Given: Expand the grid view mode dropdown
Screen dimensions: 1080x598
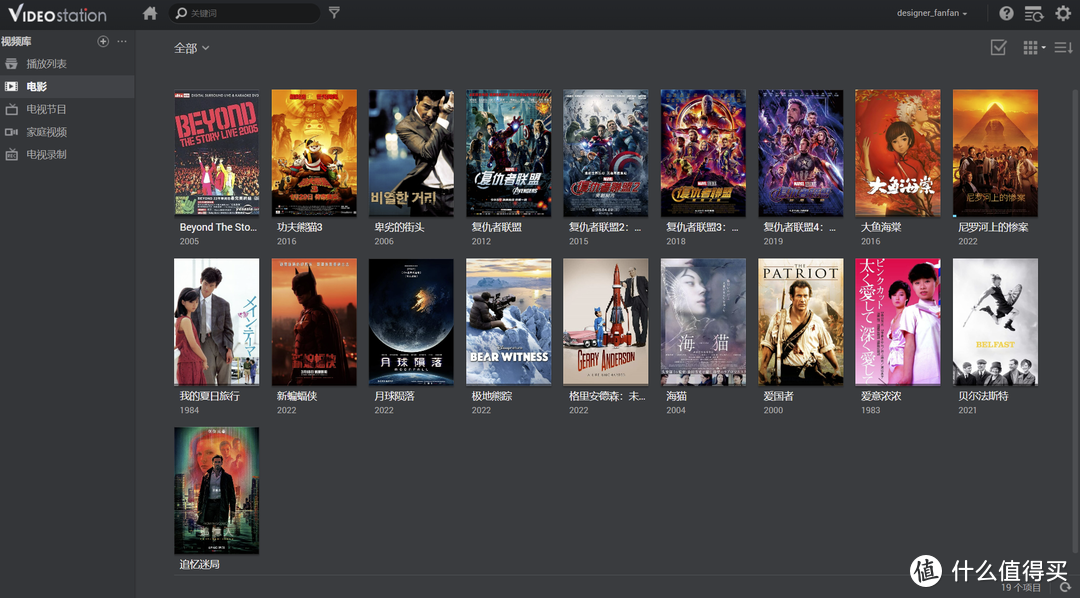Looking at the screenshot, I should tap(1033, 48).
